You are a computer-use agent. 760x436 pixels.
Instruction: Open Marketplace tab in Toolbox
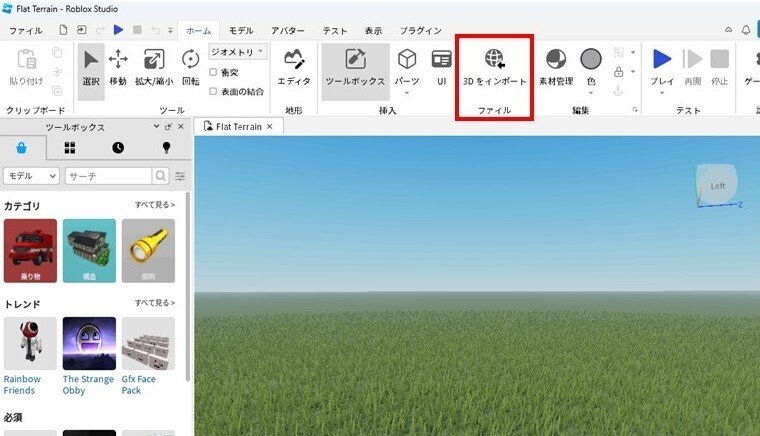[x=21, y=147]
